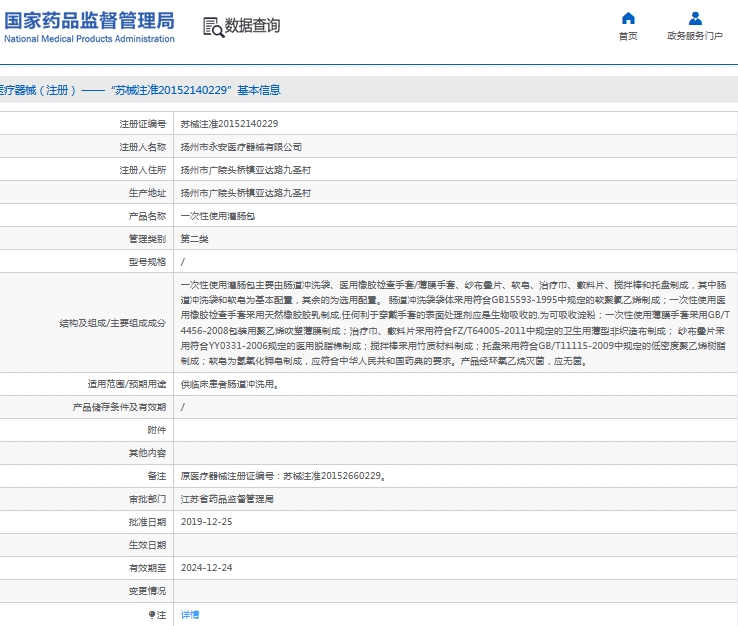This screenshot has height=626, width=738.
Task: Click the remark 原医疗器械注册证编号 text
Action: coord(283,476)
